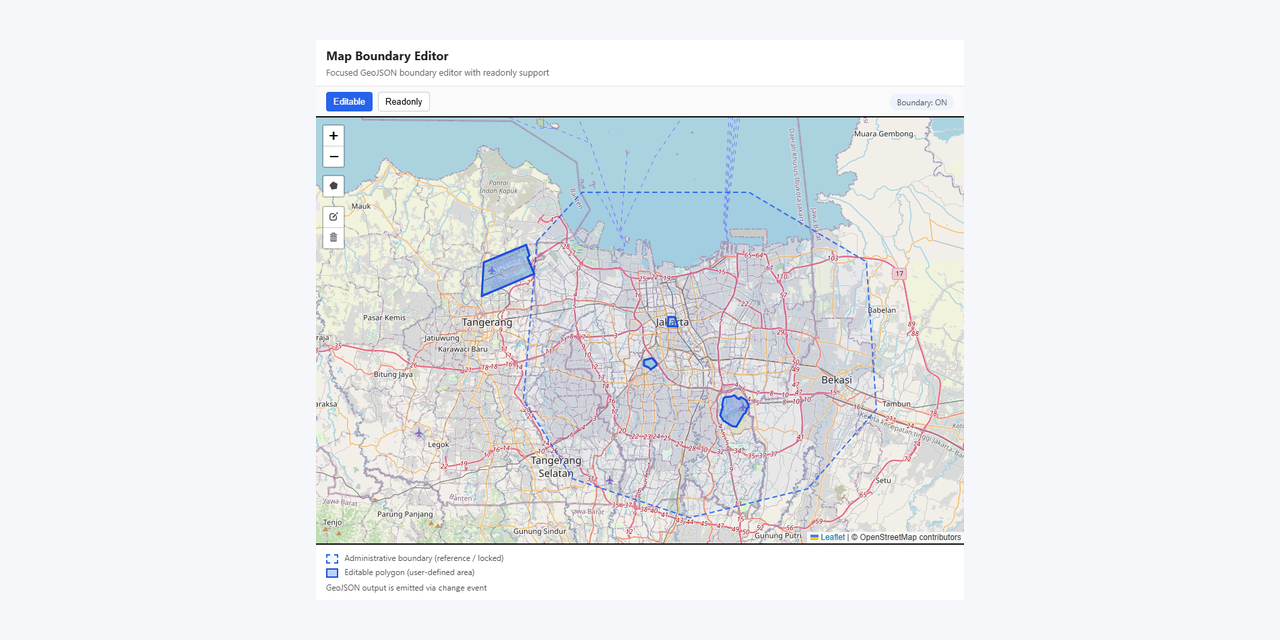Switch to Editable mode
The width and height of the screenshot is (1280, 640).
click(x=349, y=102)
